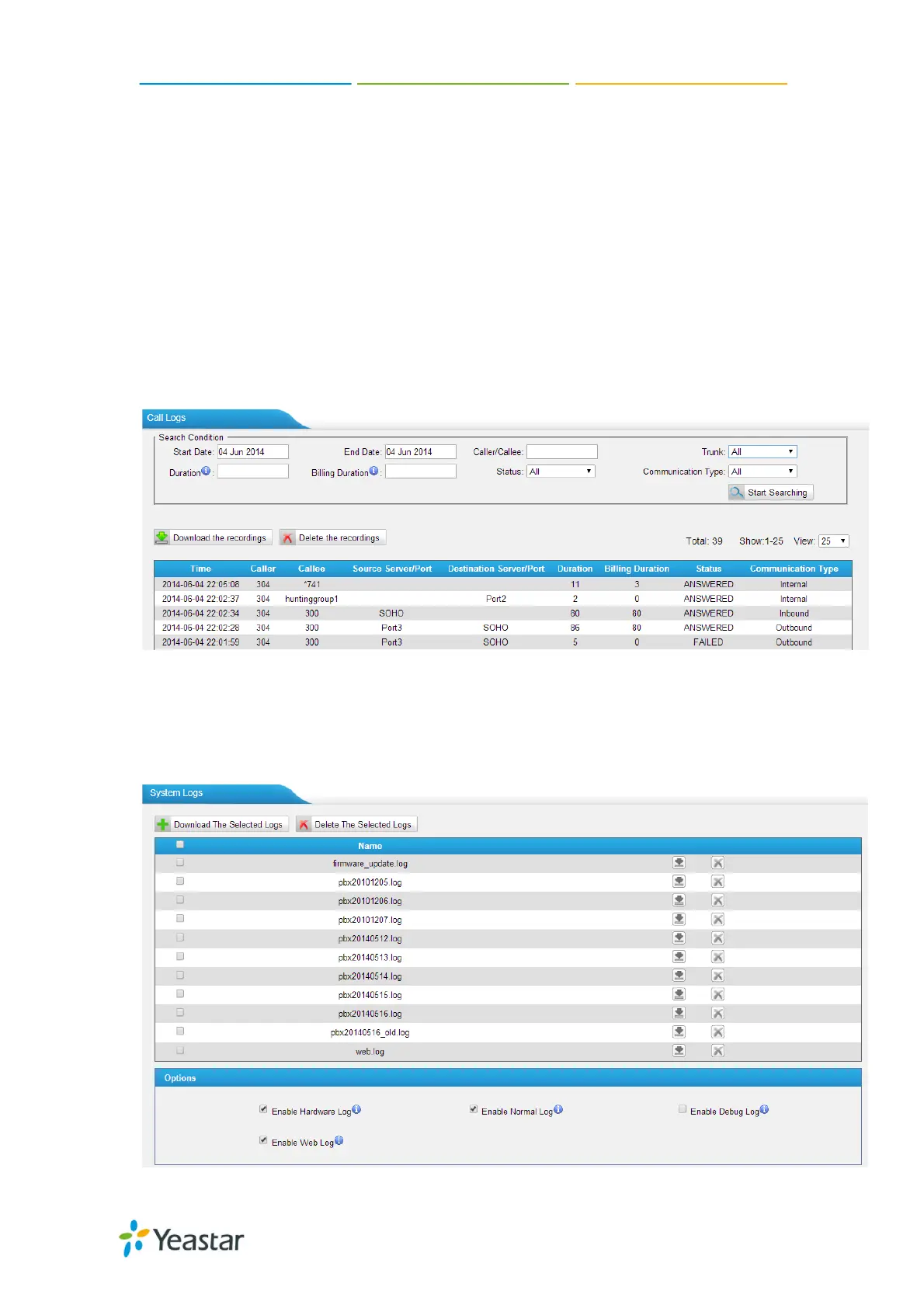Open the Communication Type dropdown

[762, 471]
